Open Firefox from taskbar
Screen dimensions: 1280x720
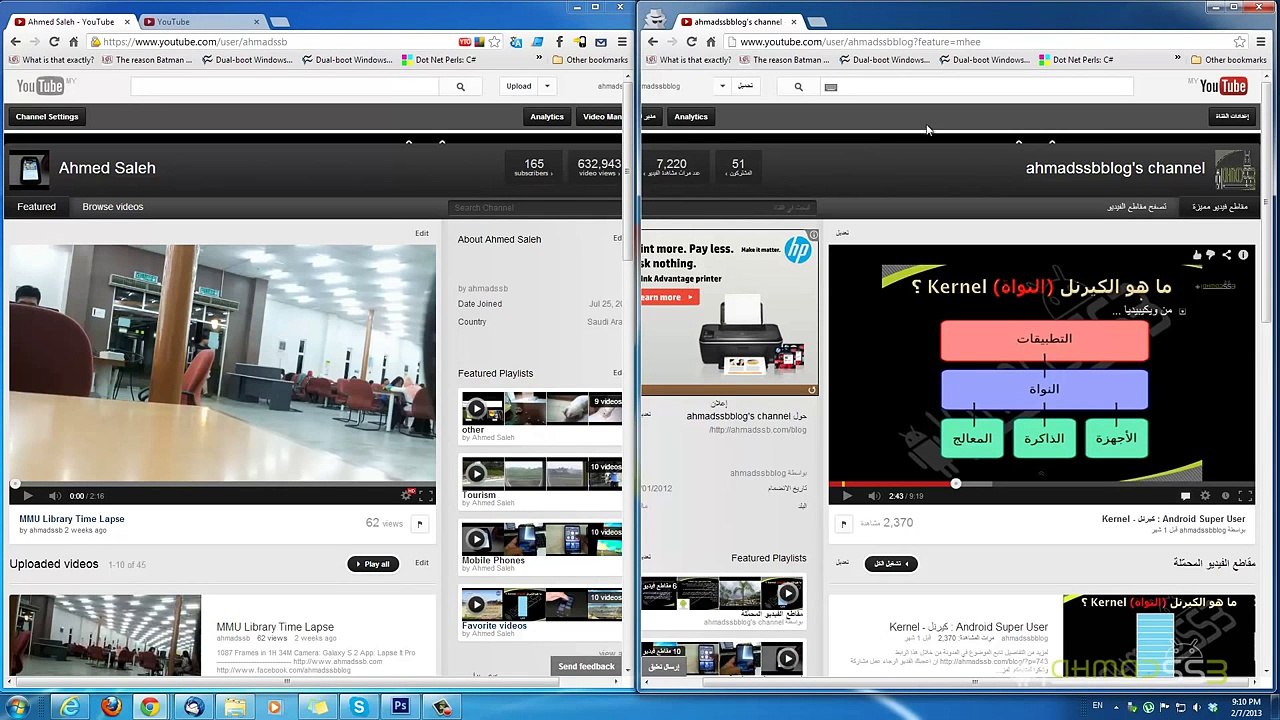tap(111, 707)
